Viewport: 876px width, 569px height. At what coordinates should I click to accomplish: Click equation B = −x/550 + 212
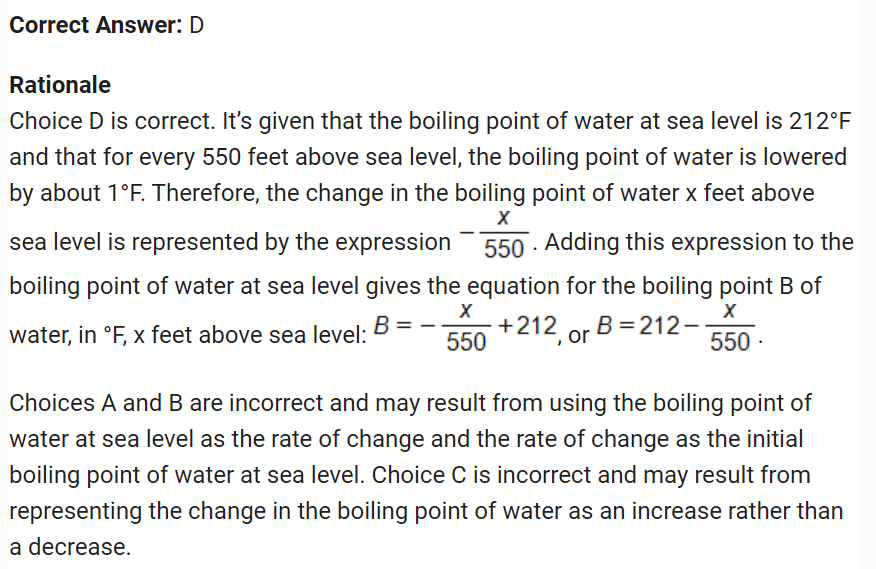click(x=456, y=326)
